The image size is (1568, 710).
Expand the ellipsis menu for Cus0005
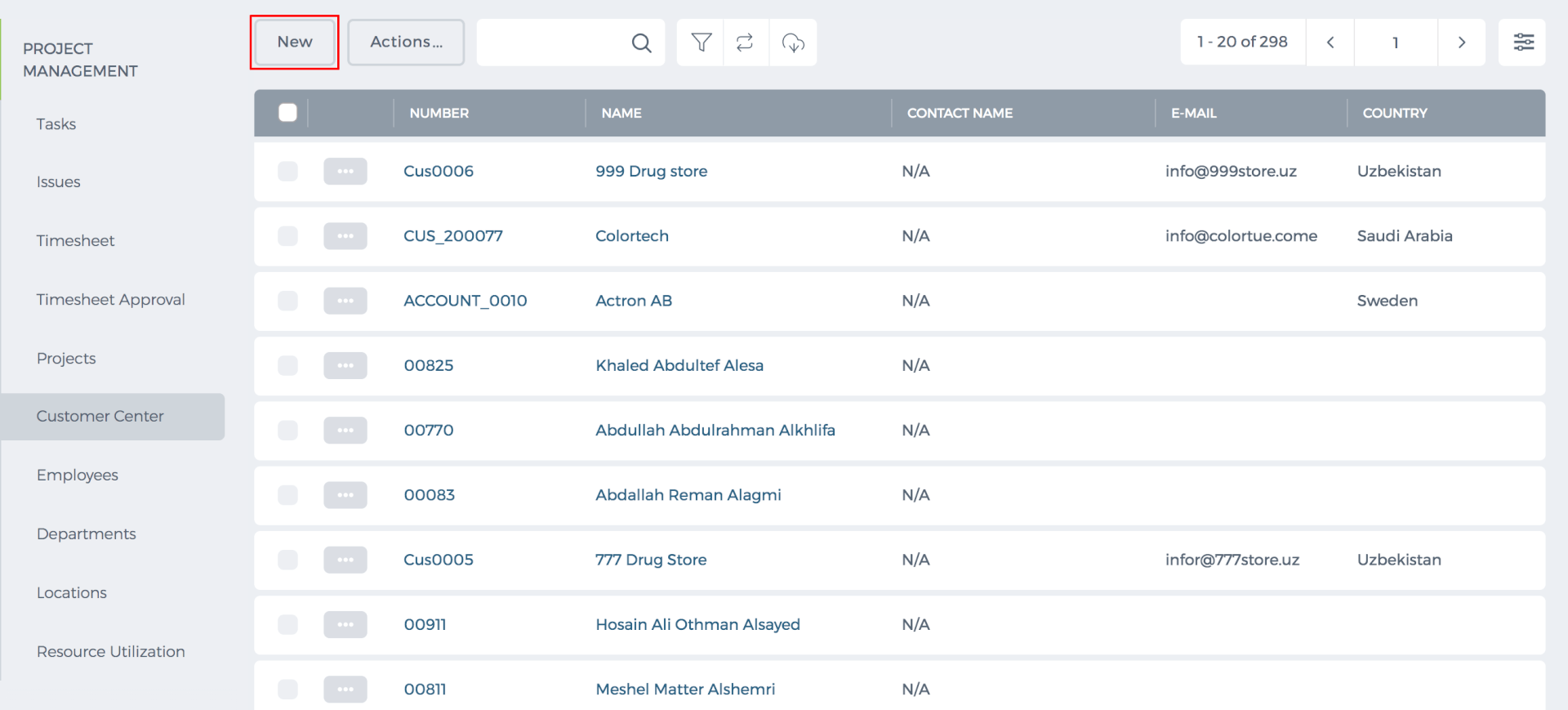tap(345, 560)
